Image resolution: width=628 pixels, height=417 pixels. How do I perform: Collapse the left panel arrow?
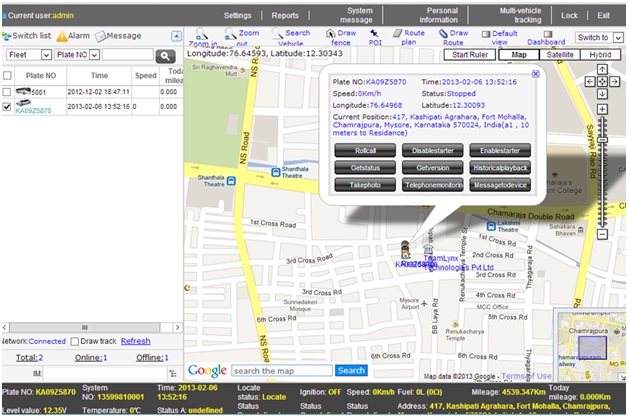(x=176, y=36)
